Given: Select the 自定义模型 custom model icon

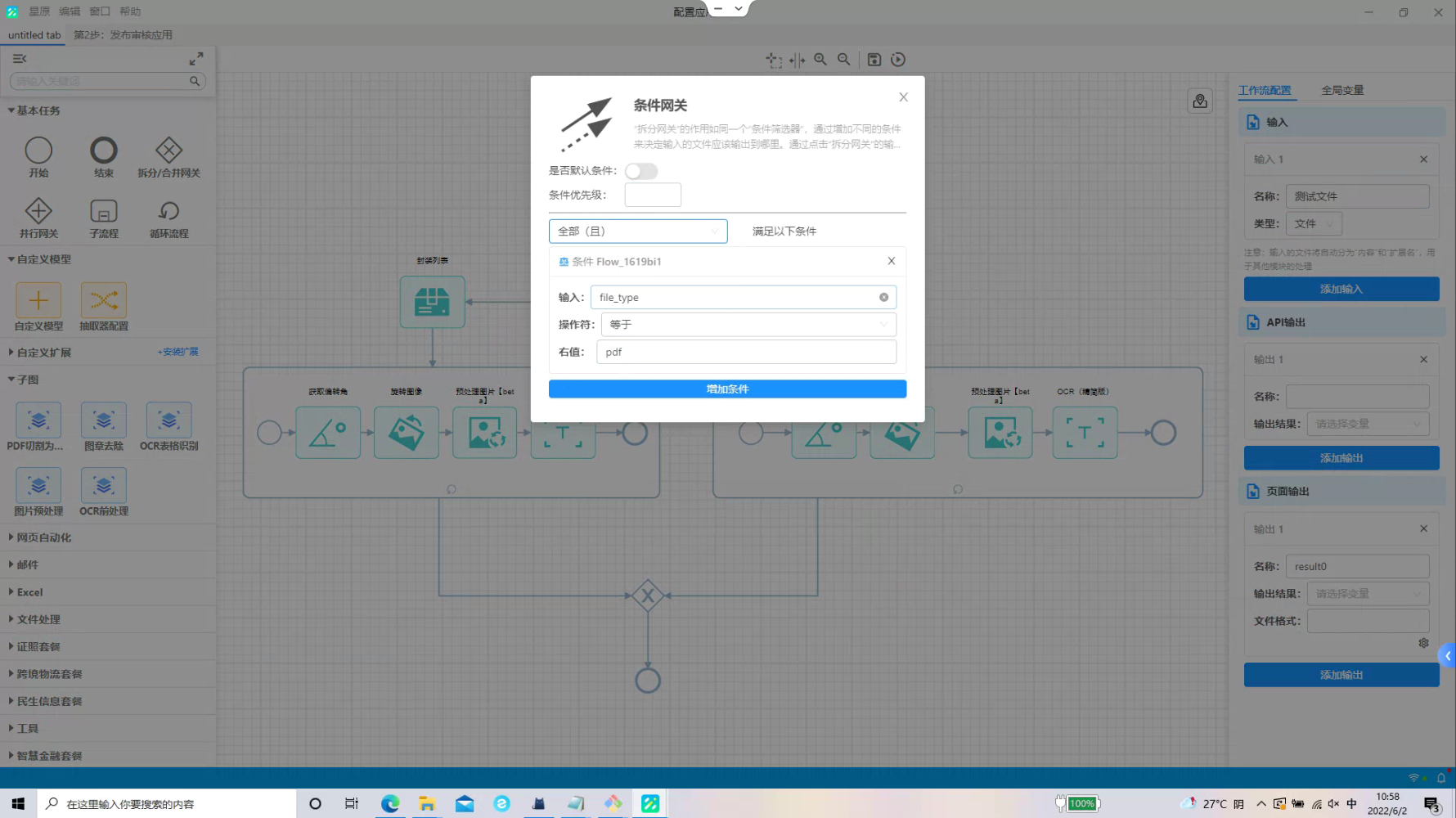Looking at the screenshot, I should (38, 300).
